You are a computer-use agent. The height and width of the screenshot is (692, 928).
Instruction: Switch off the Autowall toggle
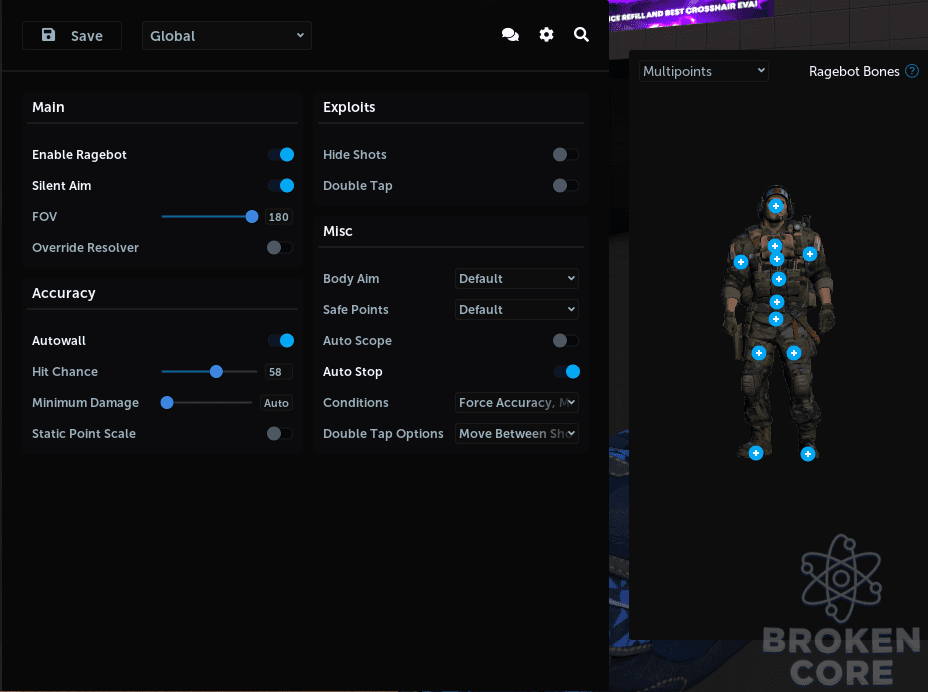pyautogui.click(x=281, y=340)
